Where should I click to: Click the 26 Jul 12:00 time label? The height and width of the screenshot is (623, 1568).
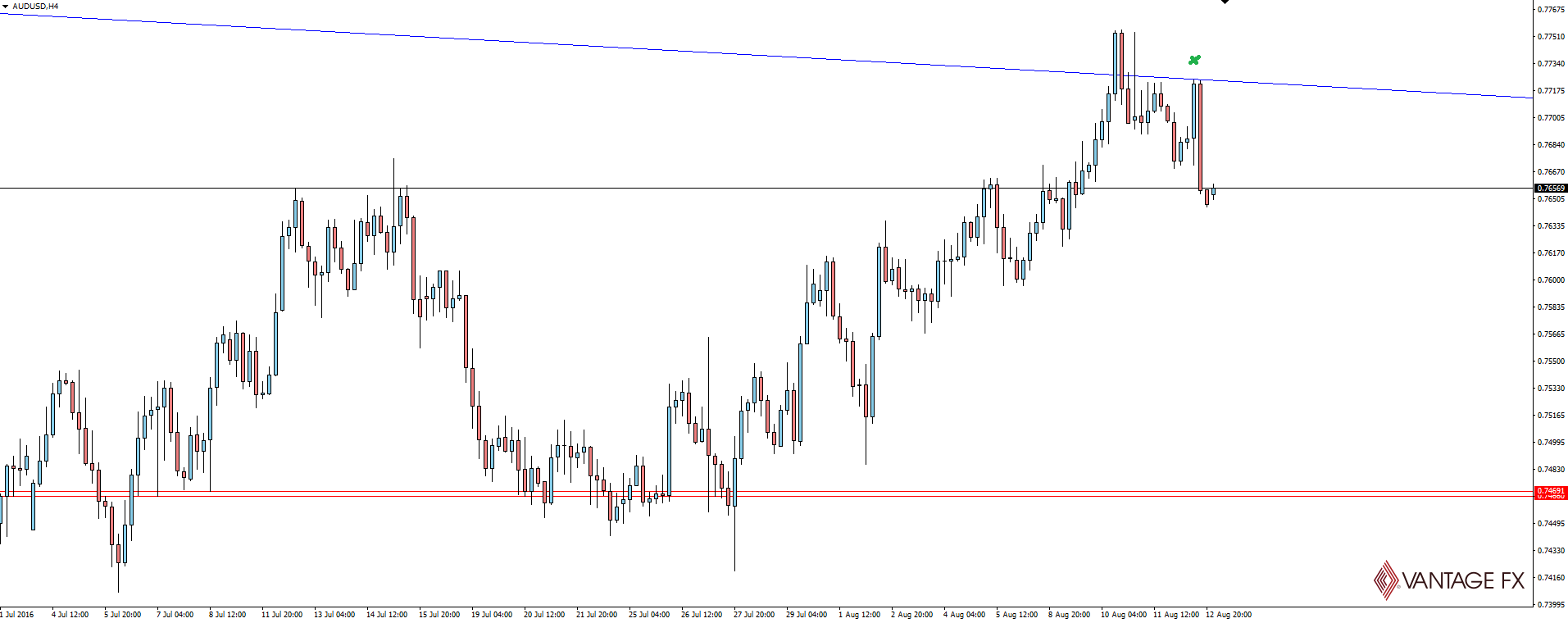(x=702, y=615)
